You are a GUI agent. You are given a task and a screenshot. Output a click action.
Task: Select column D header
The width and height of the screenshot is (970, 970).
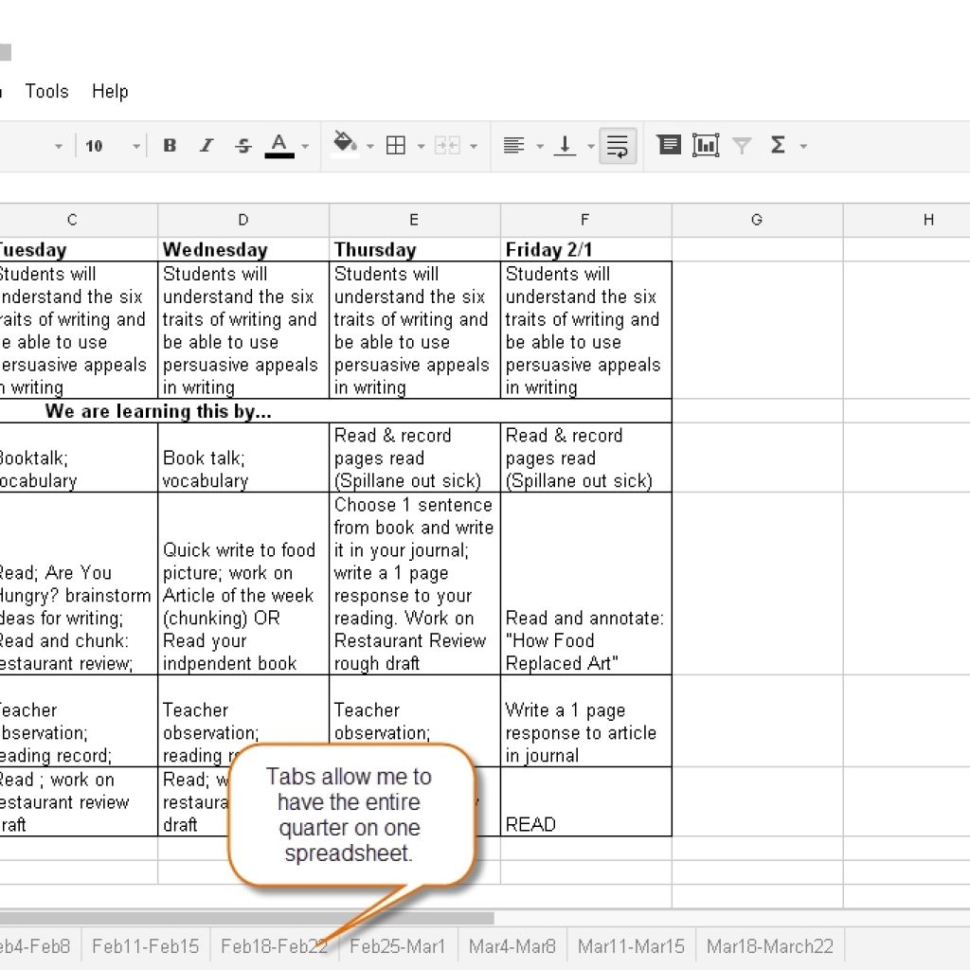(x=243, y=220)
